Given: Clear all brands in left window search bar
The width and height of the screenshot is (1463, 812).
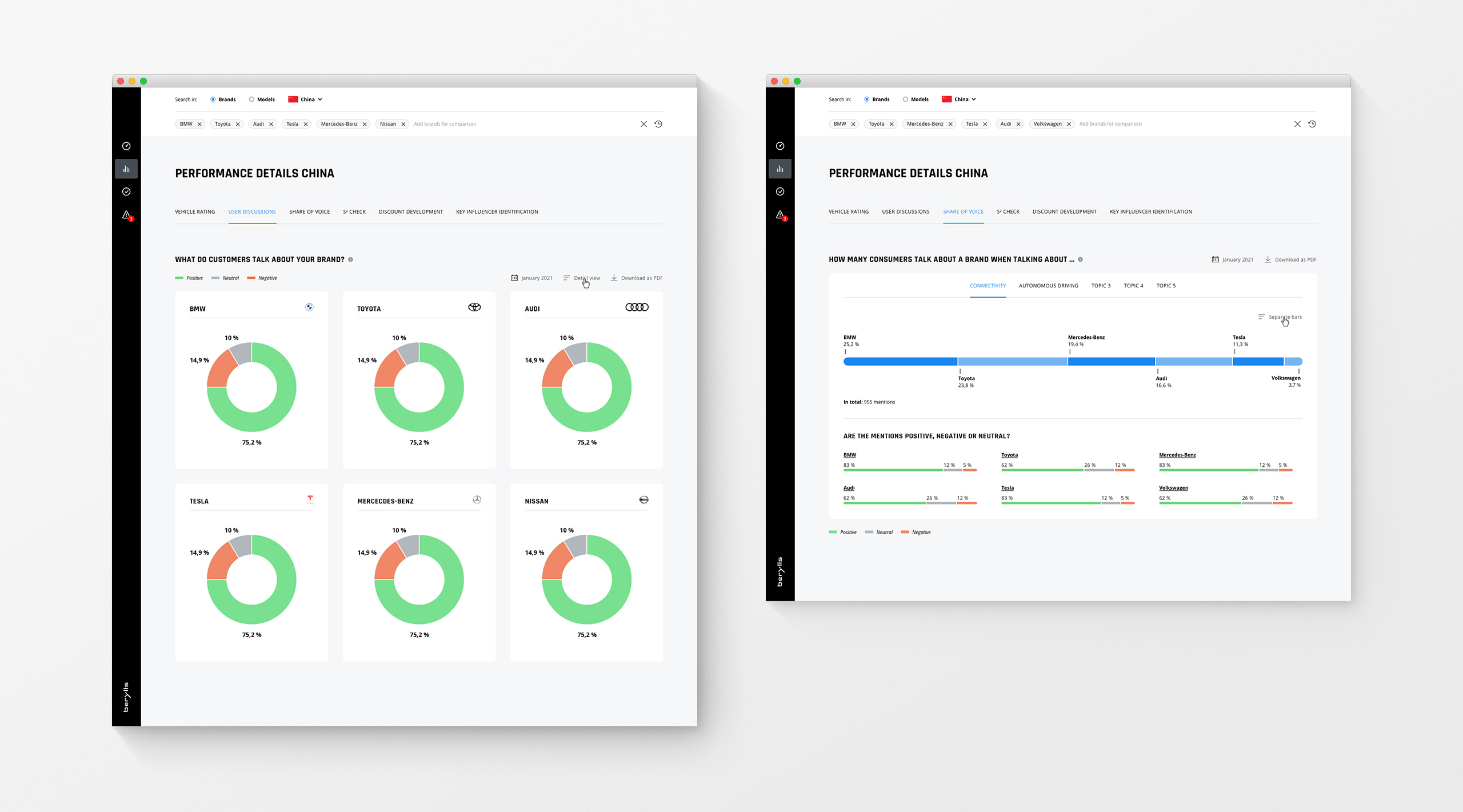Looking at the screenshot, I should coord(643,124).
